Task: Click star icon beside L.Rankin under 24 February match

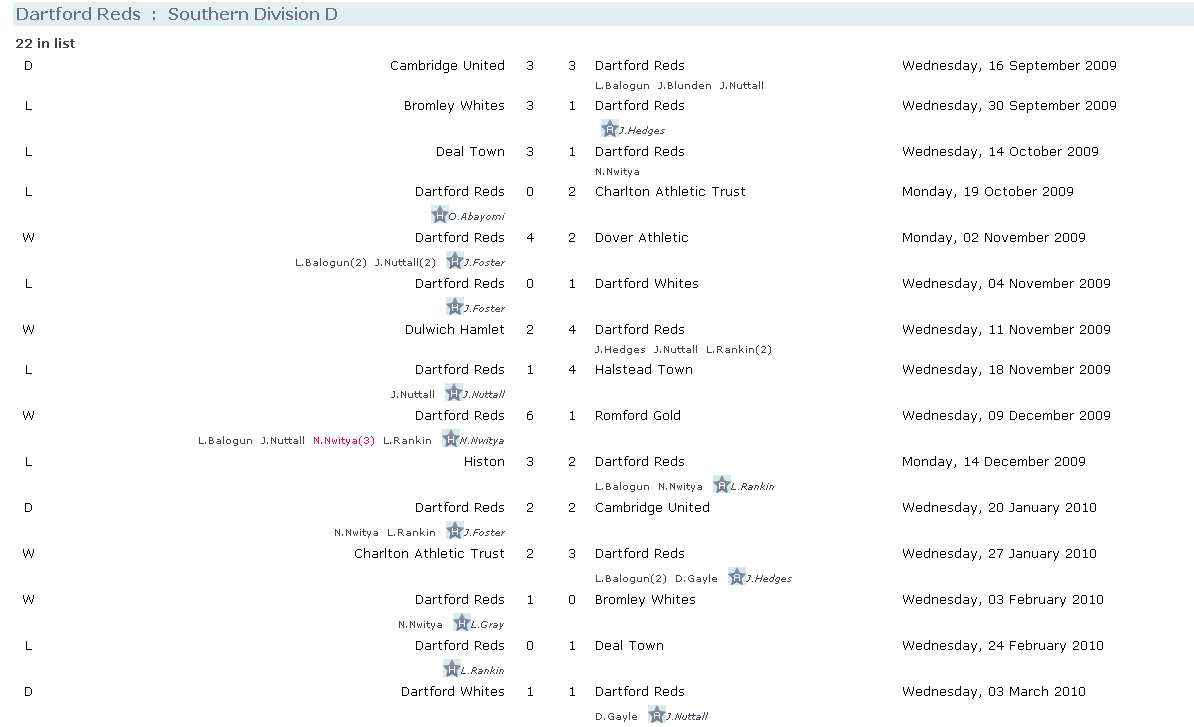Action: coord(452,669)
